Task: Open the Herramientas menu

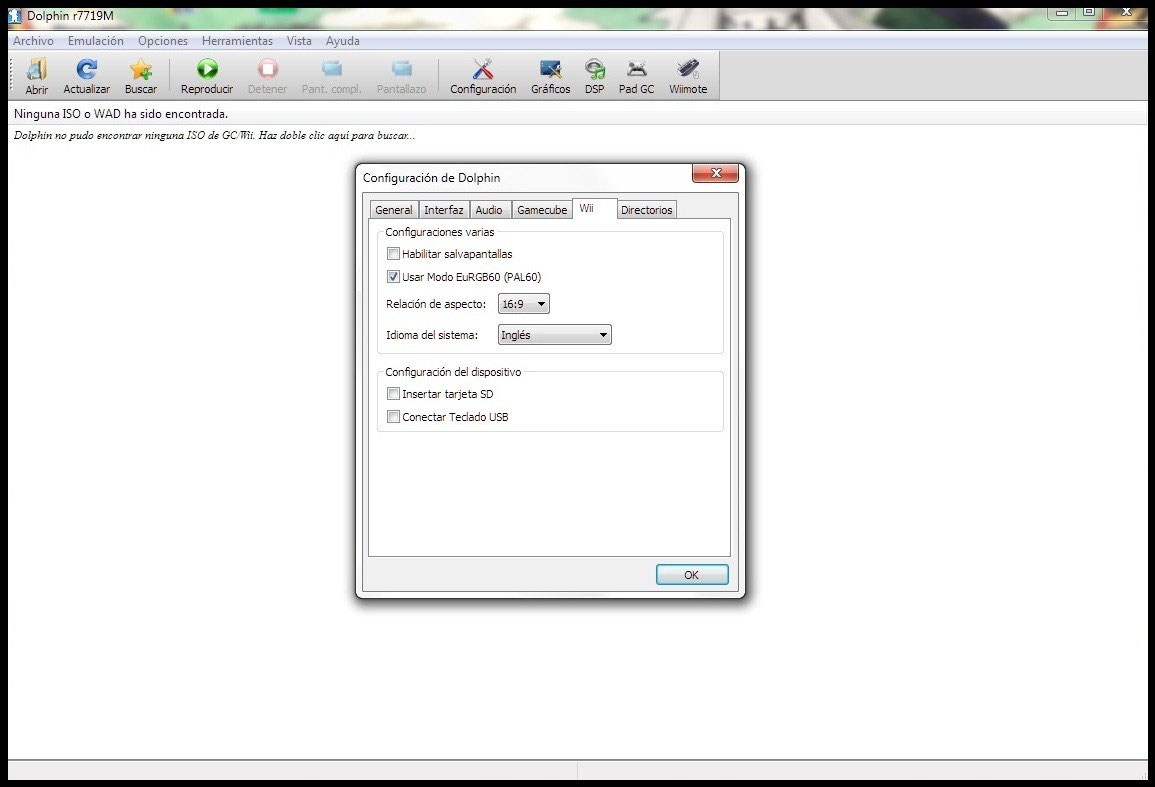Action: (x=237, y=41)
